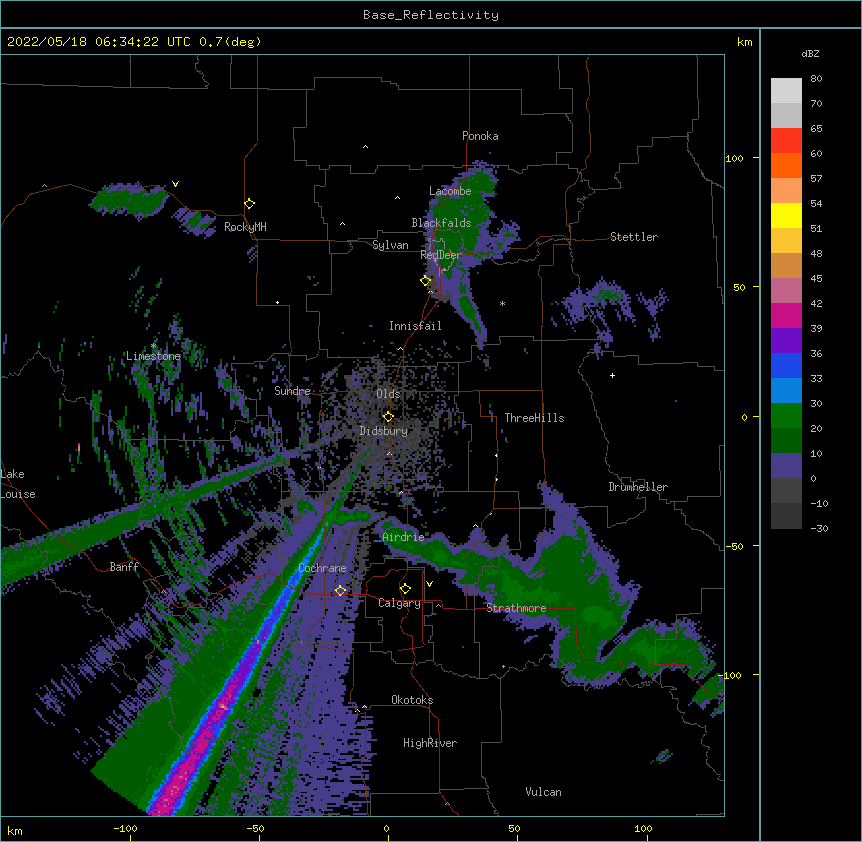Click the 36 dBZ blue legend swatch
The height and width of the screenshot is (842, 862).
(786, 365)
